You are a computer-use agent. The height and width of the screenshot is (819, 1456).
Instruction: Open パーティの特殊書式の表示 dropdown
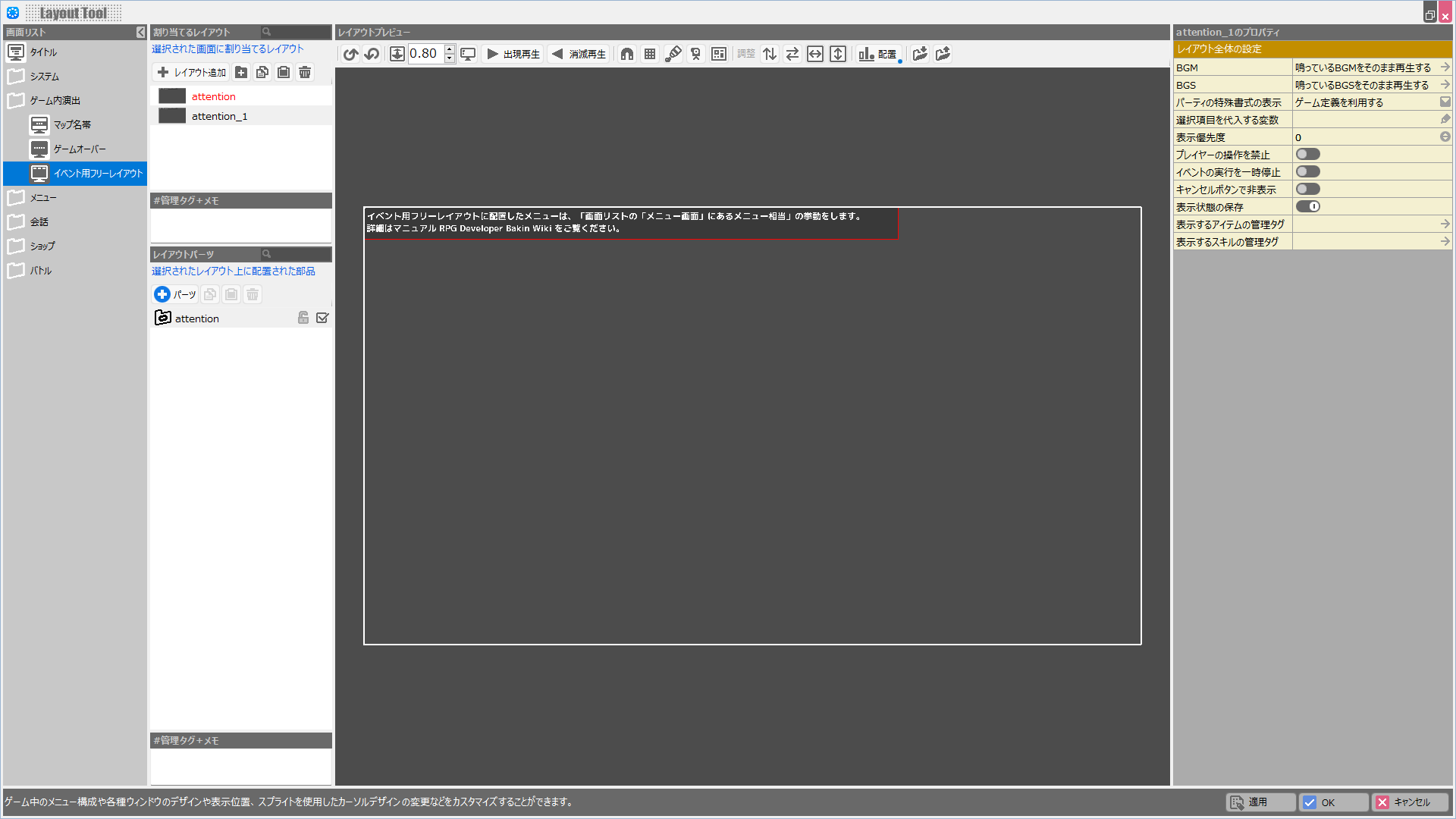(1445, 102)
